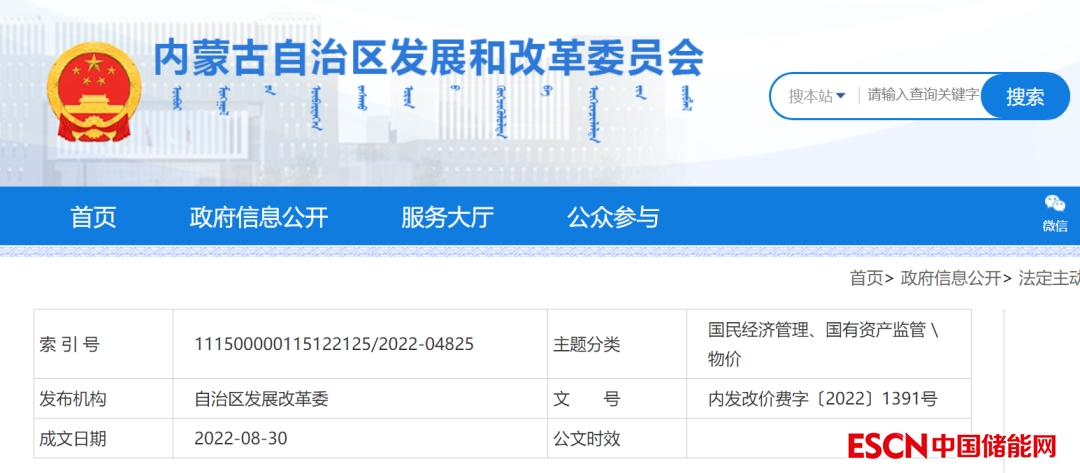Click the 2022-08-30 date value
The image size is (1080, 473).
click(241, 438)
